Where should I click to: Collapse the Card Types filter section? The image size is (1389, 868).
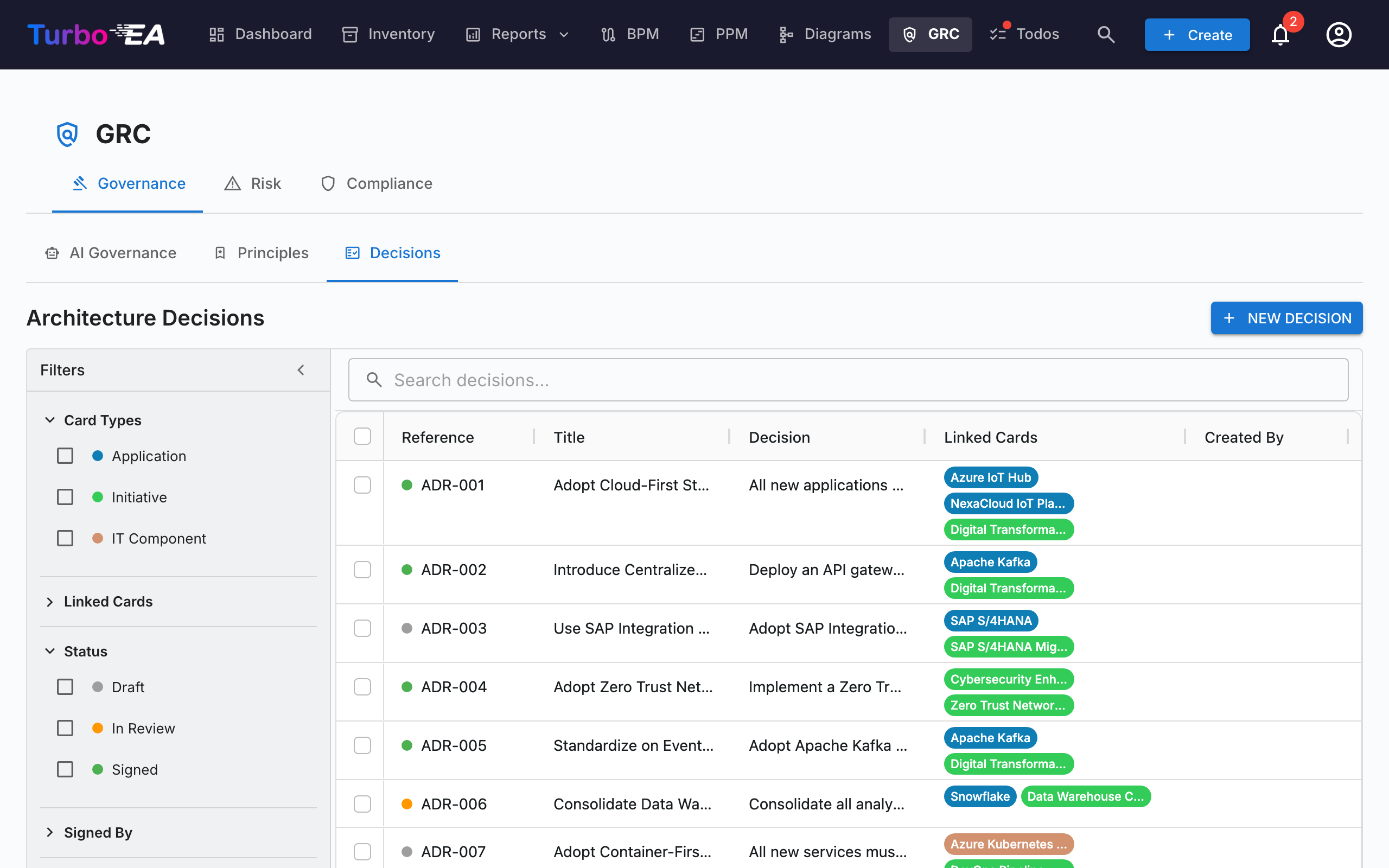click(x=50, y=420)
